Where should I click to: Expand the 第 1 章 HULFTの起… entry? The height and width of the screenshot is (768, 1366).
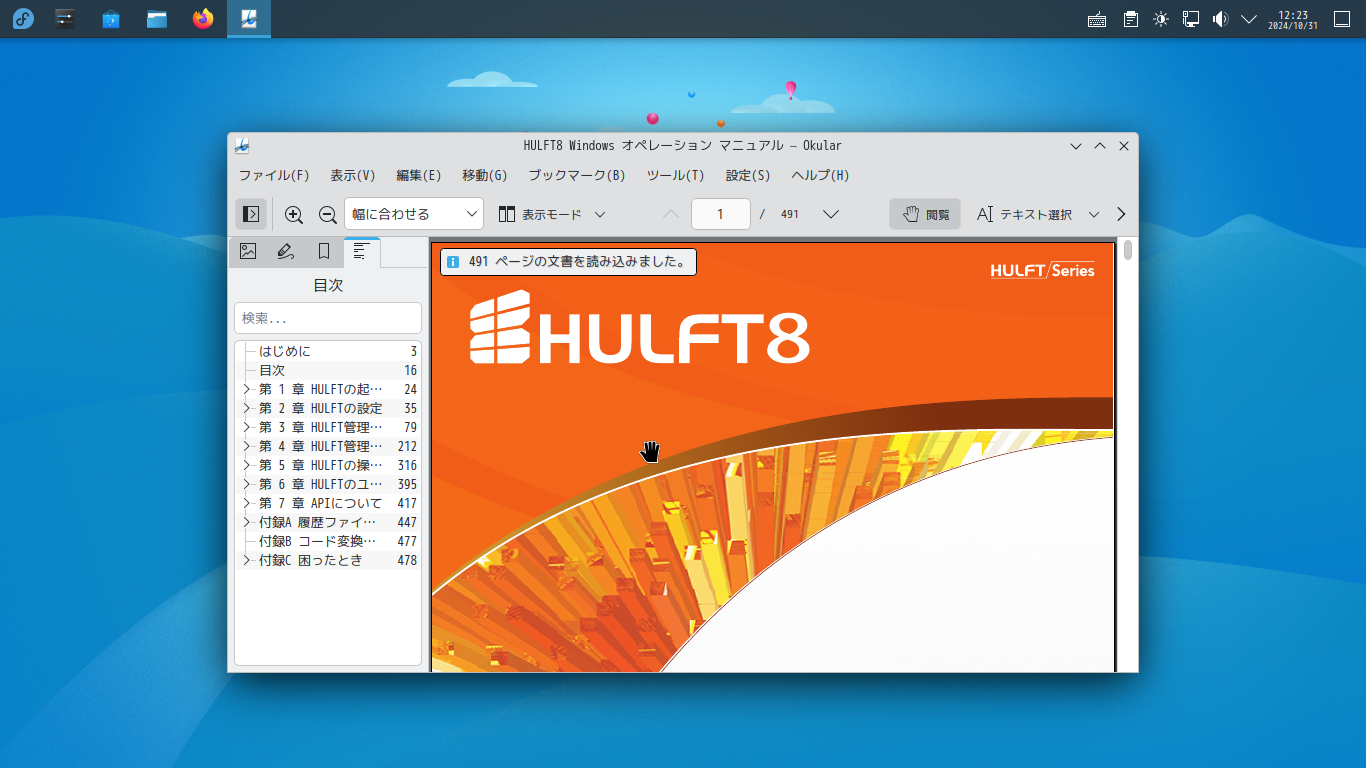247,389
